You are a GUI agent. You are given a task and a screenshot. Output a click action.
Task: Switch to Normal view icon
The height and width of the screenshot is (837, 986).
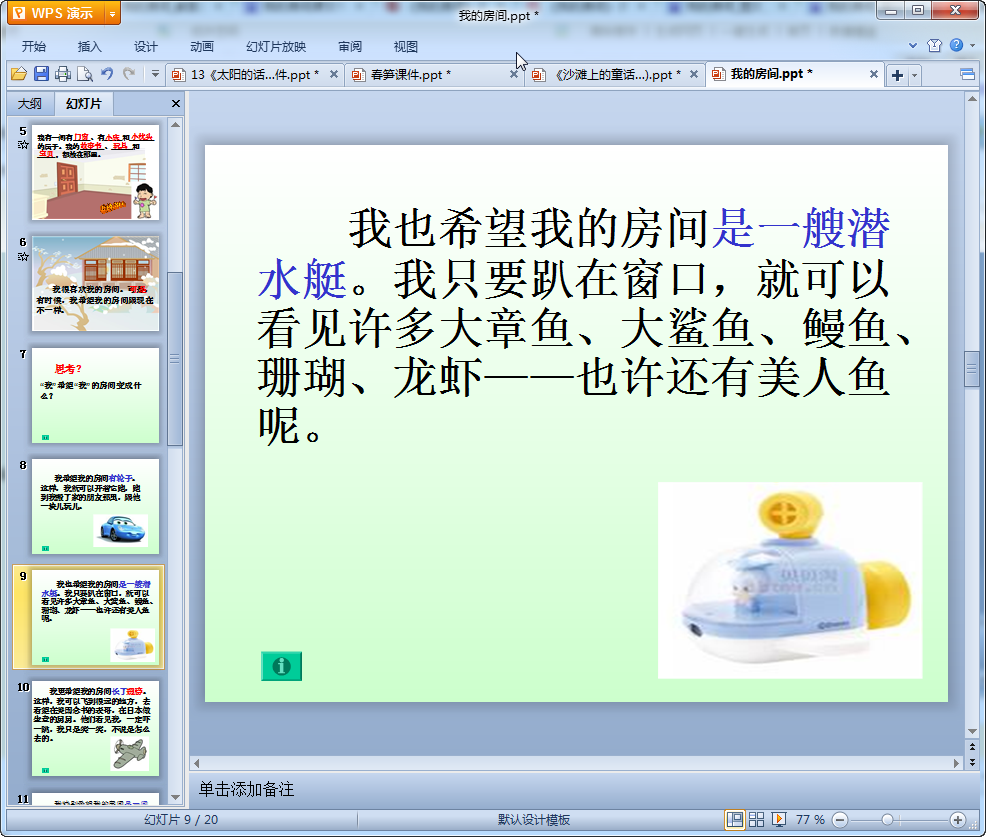click(x=734, y=819)
